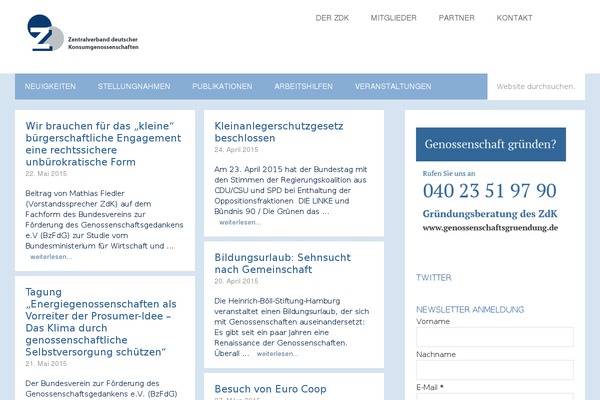Switch to STELLUNGNAHMEN section
This screenshot has width=600, height=400.
[134, 87]
